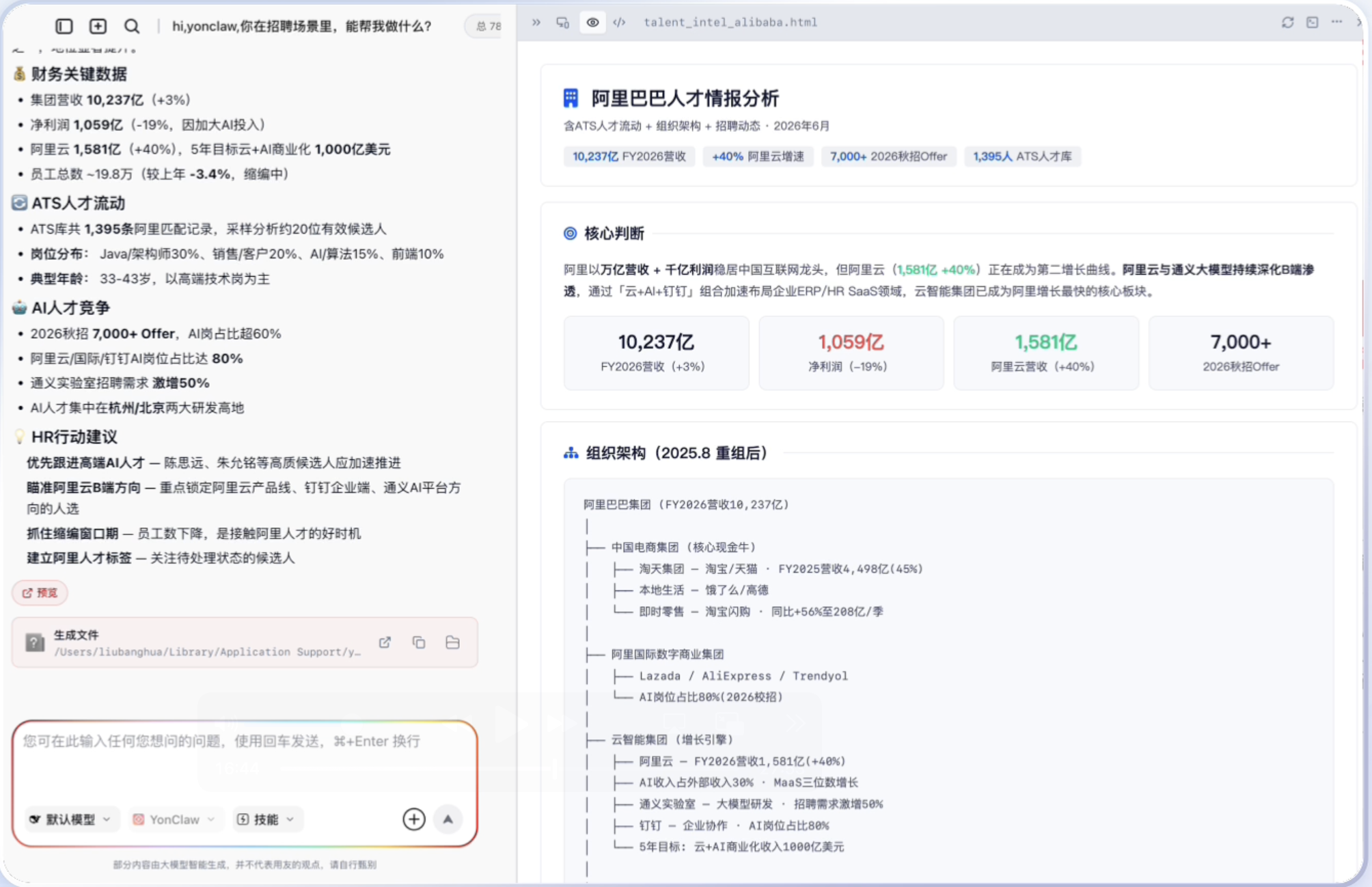Screen dimensions: 1372x887
Task: Click the 通义实验室 row in org tree
Action: point(760,804)
